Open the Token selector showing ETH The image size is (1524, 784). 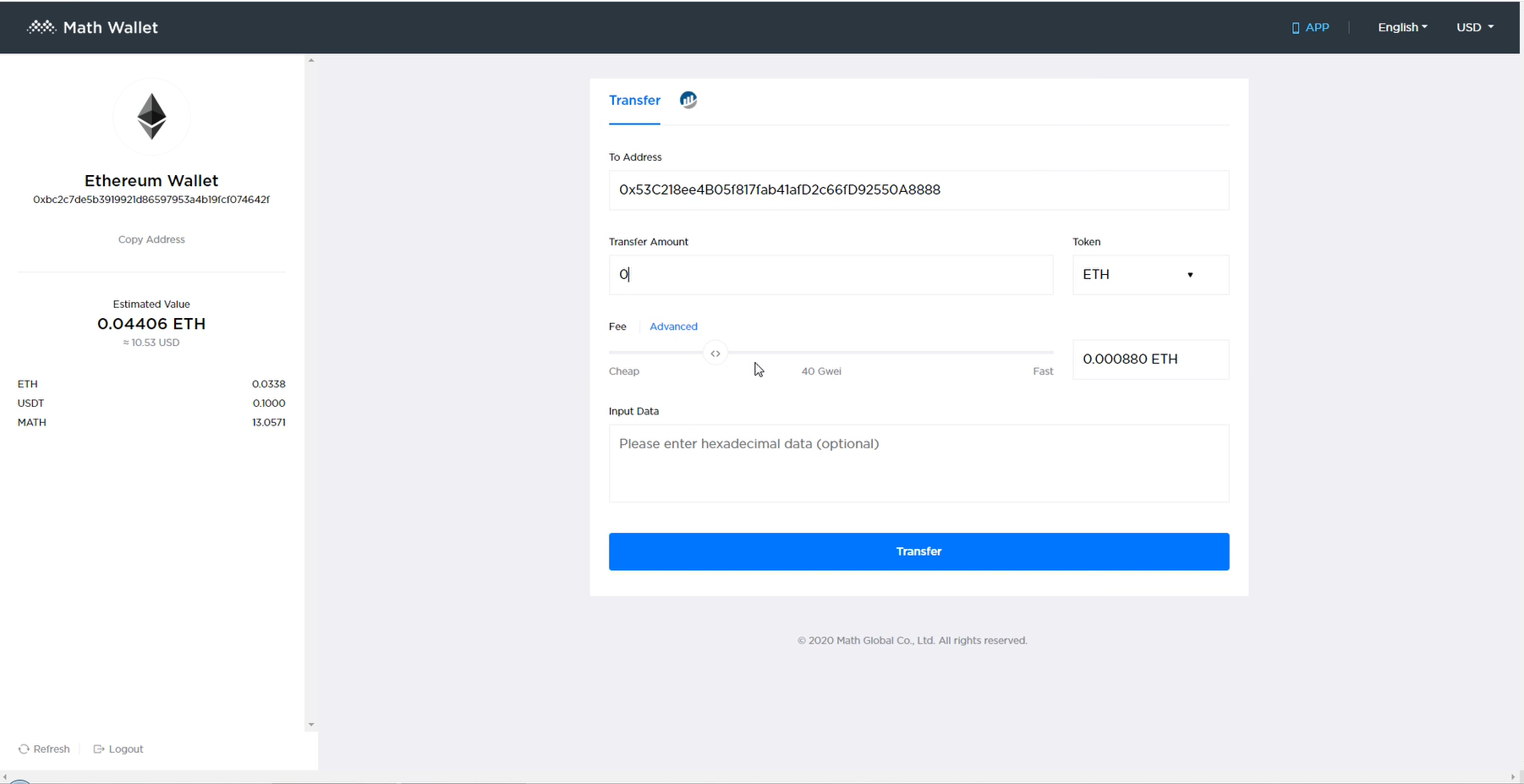[x=1150, y=274]
